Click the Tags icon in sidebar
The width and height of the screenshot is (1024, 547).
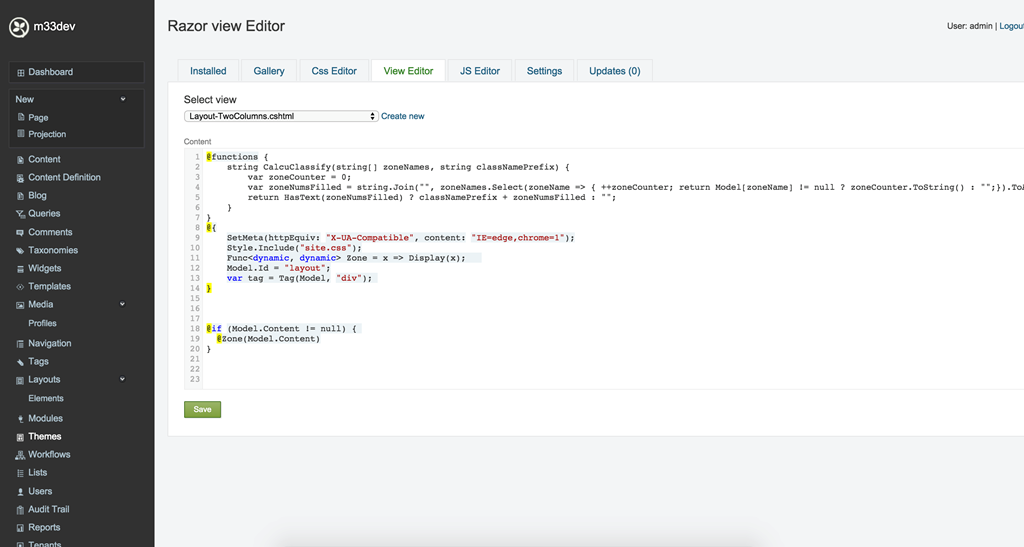(x=20, y=362)
